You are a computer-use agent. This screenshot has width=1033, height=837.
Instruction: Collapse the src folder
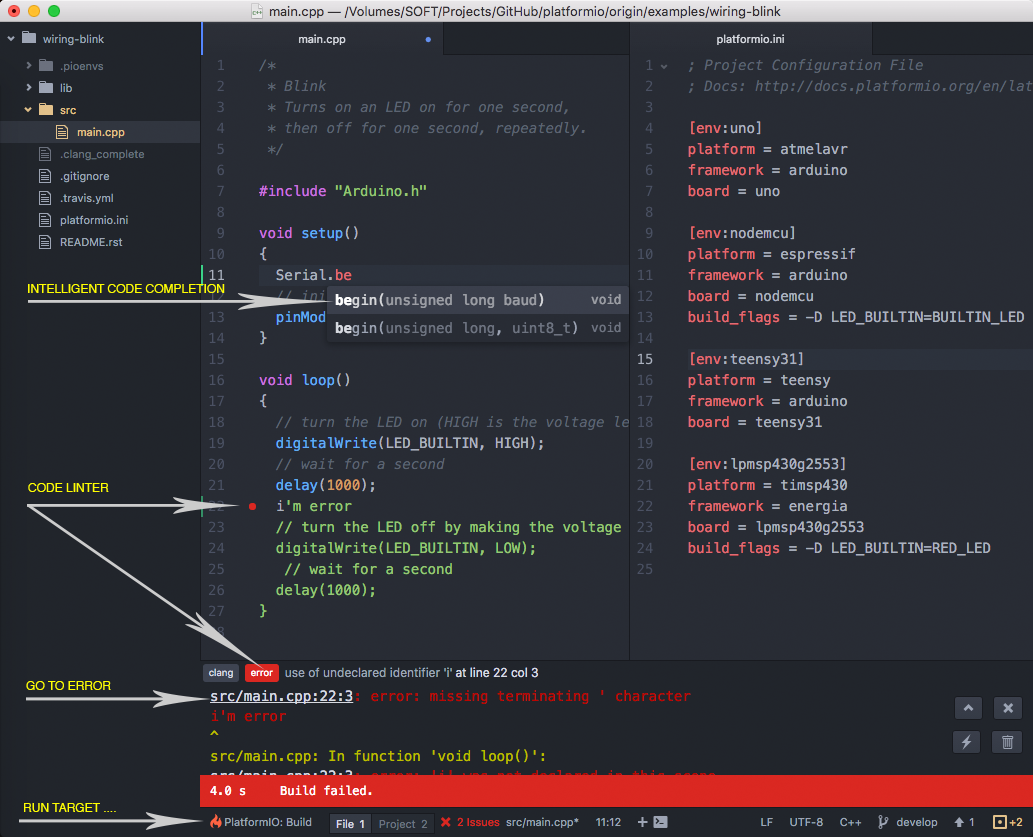(28, 109)
